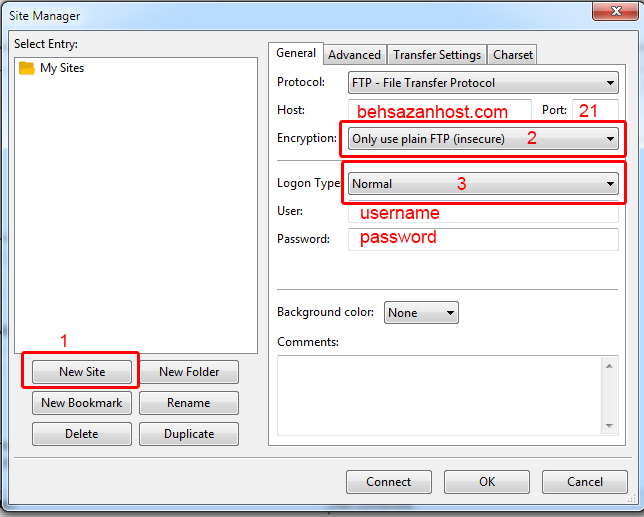Image resolution: width=644 pixels, height=517 pixels.
Task: Click inside the Comments text area
Action: coord(439,395)
